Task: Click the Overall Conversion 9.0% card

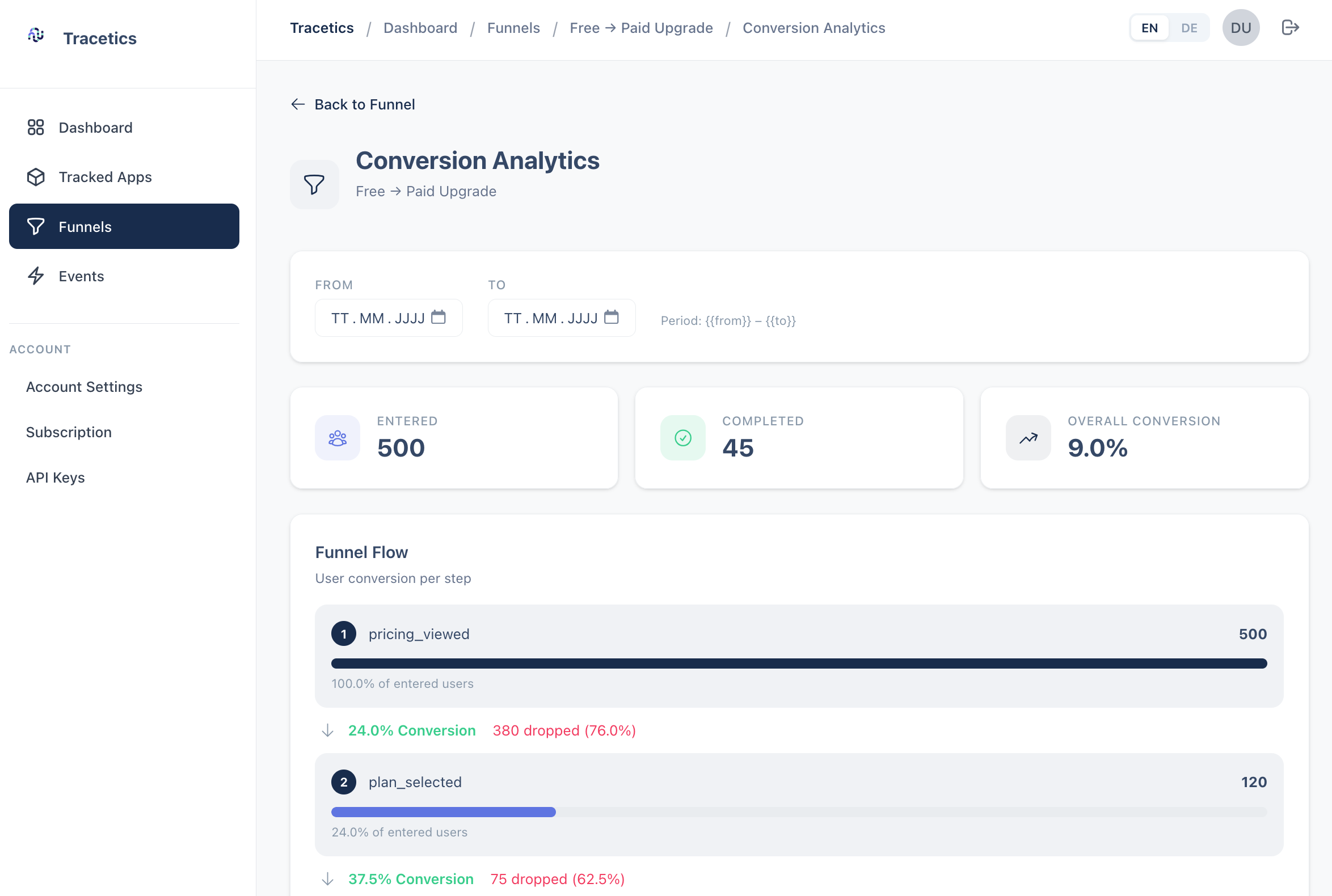Action: pos(1144,438)
